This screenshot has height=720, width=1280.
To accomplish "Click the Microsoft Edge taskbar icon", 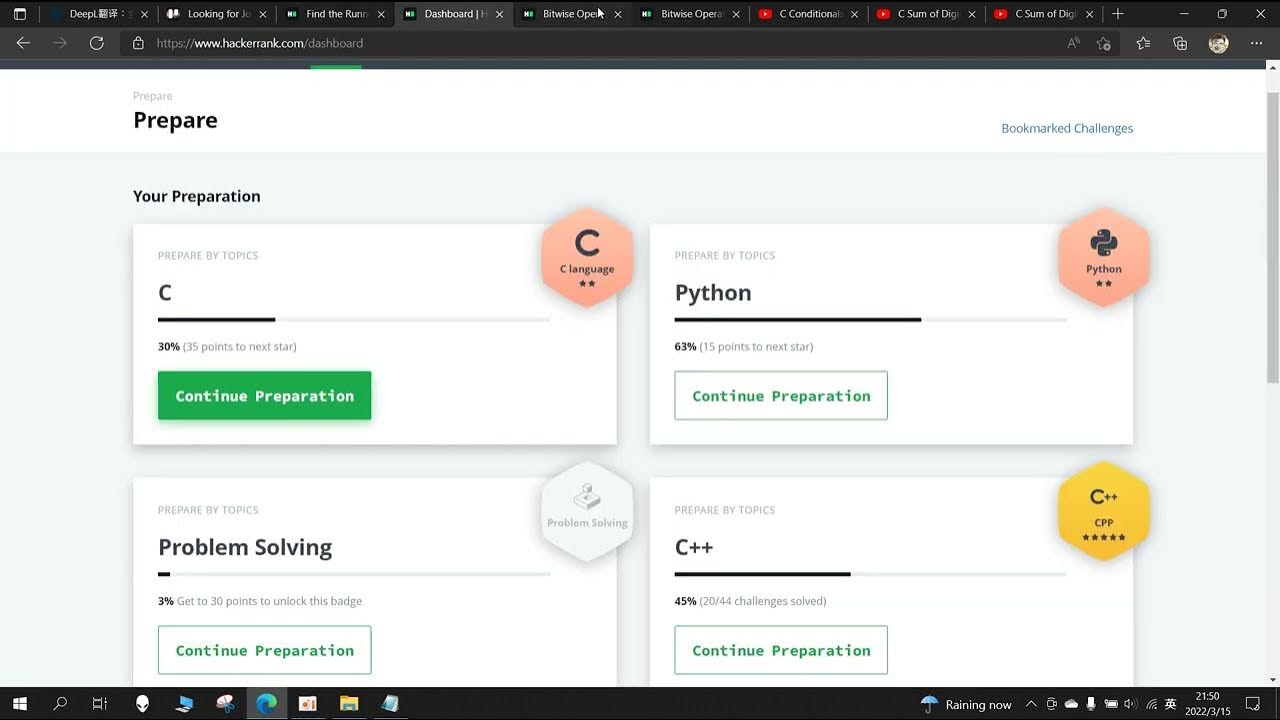I will 266,704.
